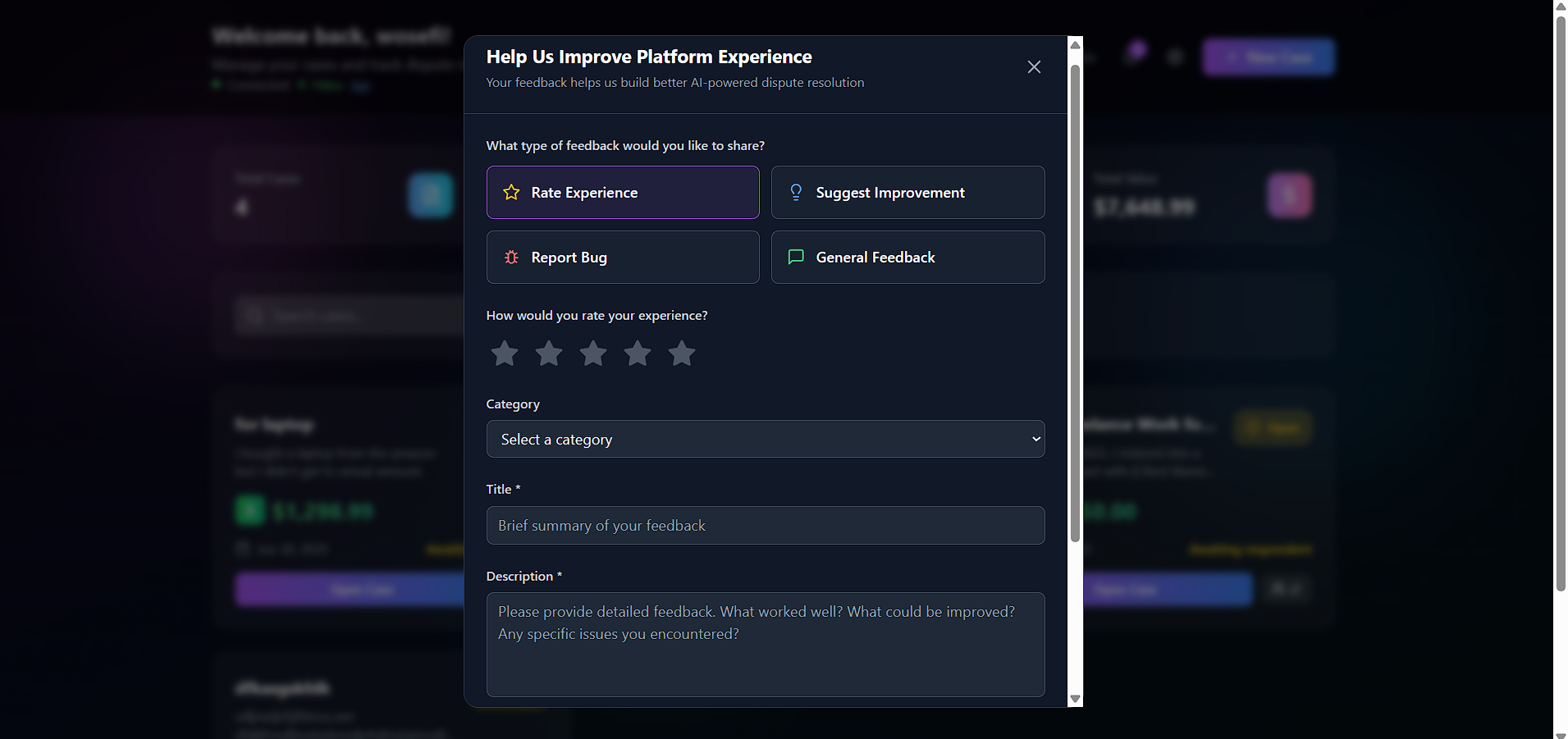Give a two-star rating

[x=549, y=354]
